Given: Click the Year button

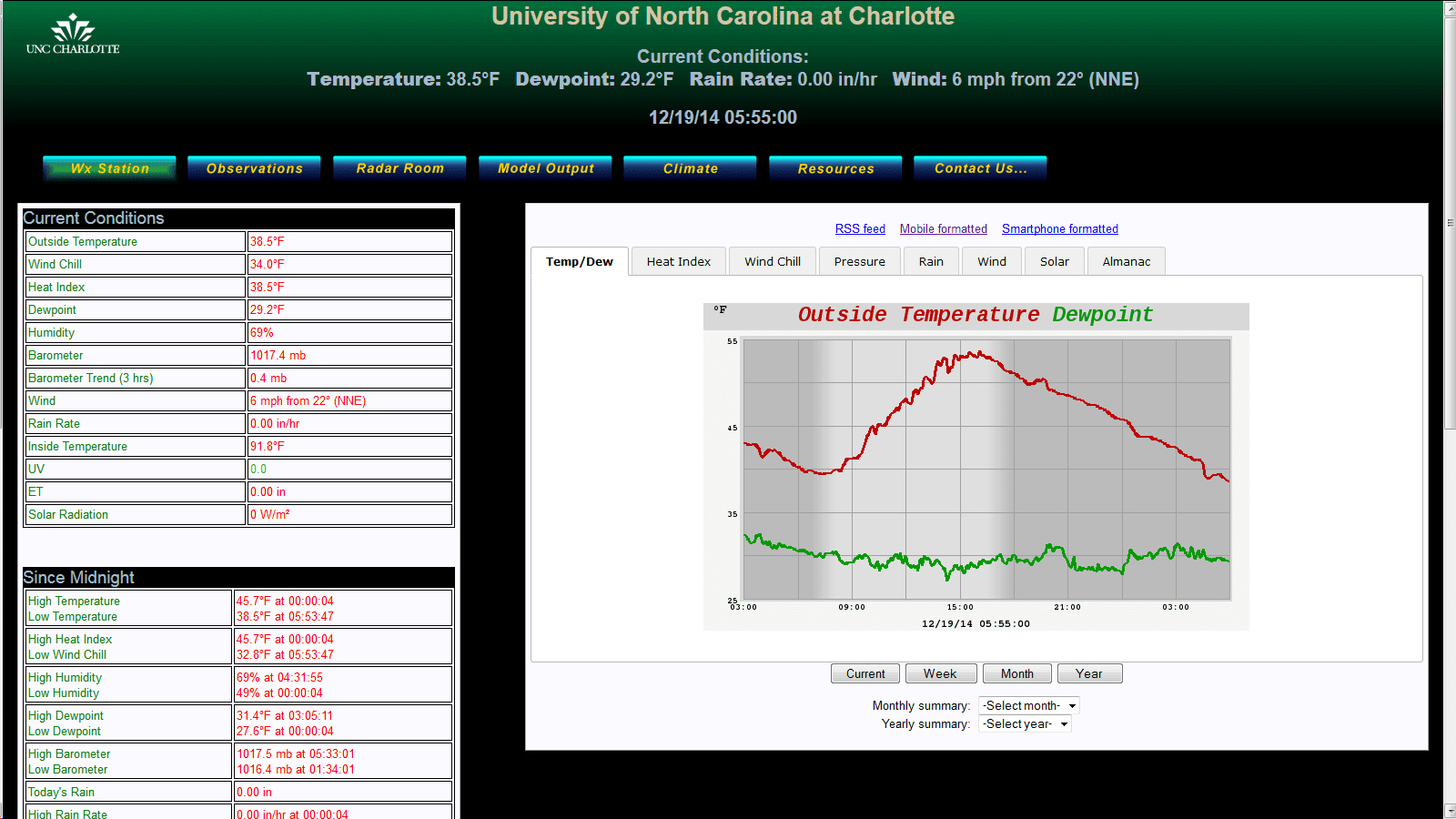Looking at the screenshot, I should click(1088, 674).
